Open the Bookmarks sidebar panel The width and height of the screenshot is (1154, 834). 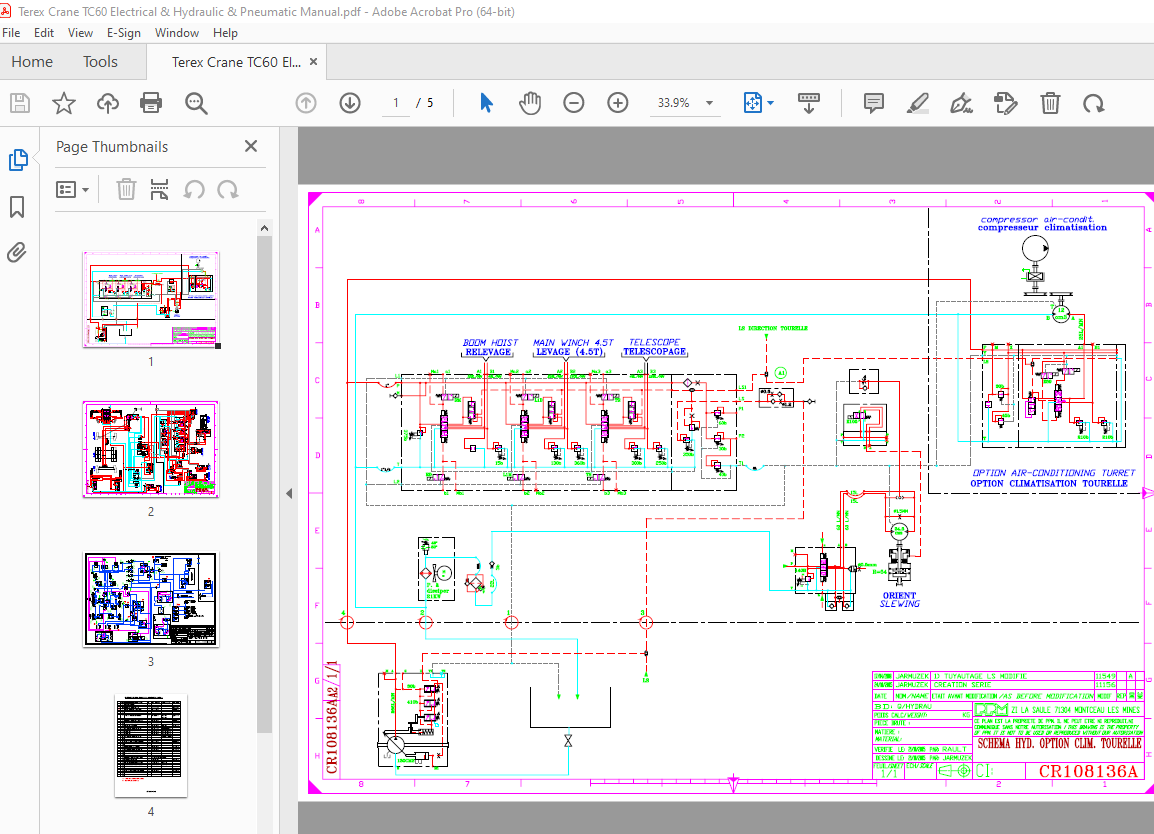tap(17, 207)
